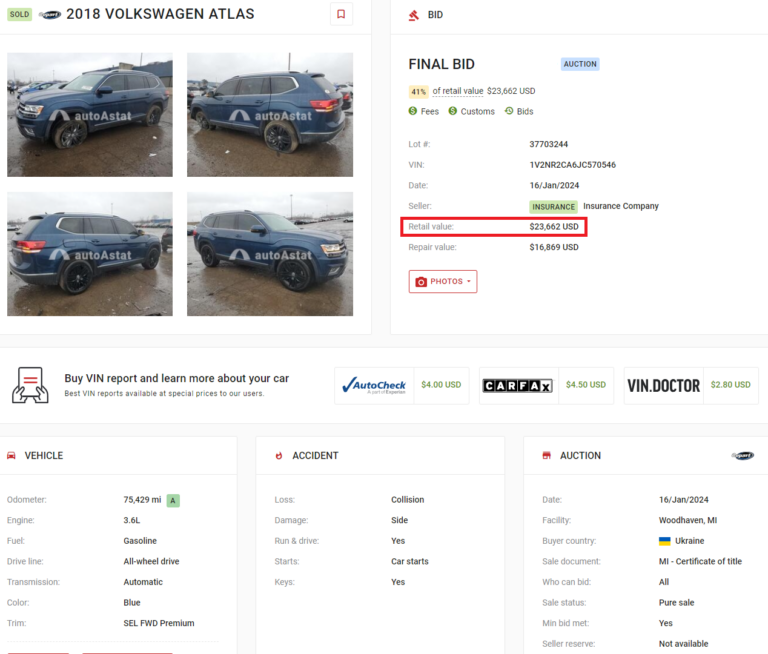Click the Ukraine flag icon

tap(664, 541)
